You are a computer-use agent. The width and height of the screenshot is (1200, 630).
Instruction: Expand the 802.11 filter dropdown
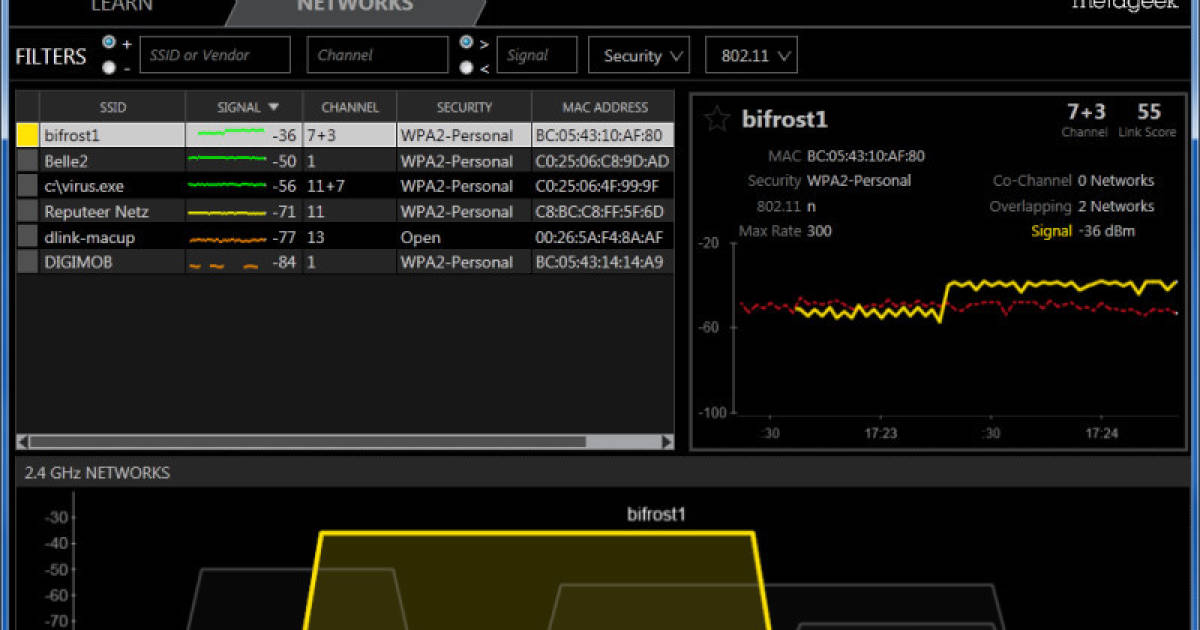click(751, 56)
